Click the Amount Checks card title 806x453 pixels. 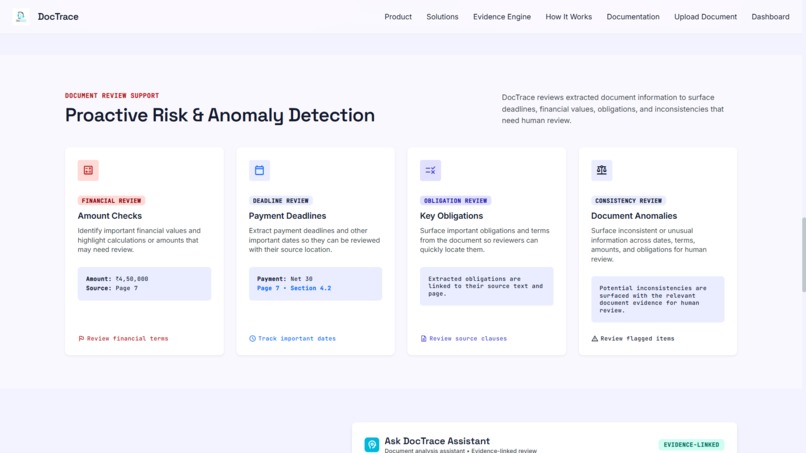tap(109, 216)
